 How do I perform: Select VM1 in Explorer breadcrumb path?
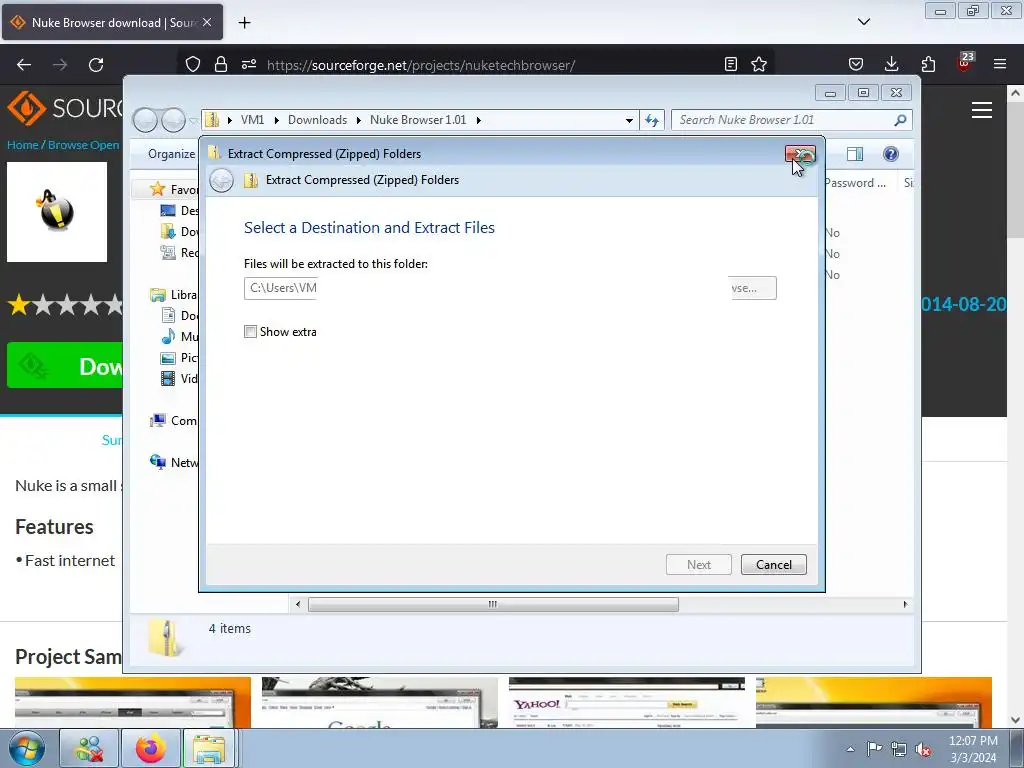coord(252,120)
